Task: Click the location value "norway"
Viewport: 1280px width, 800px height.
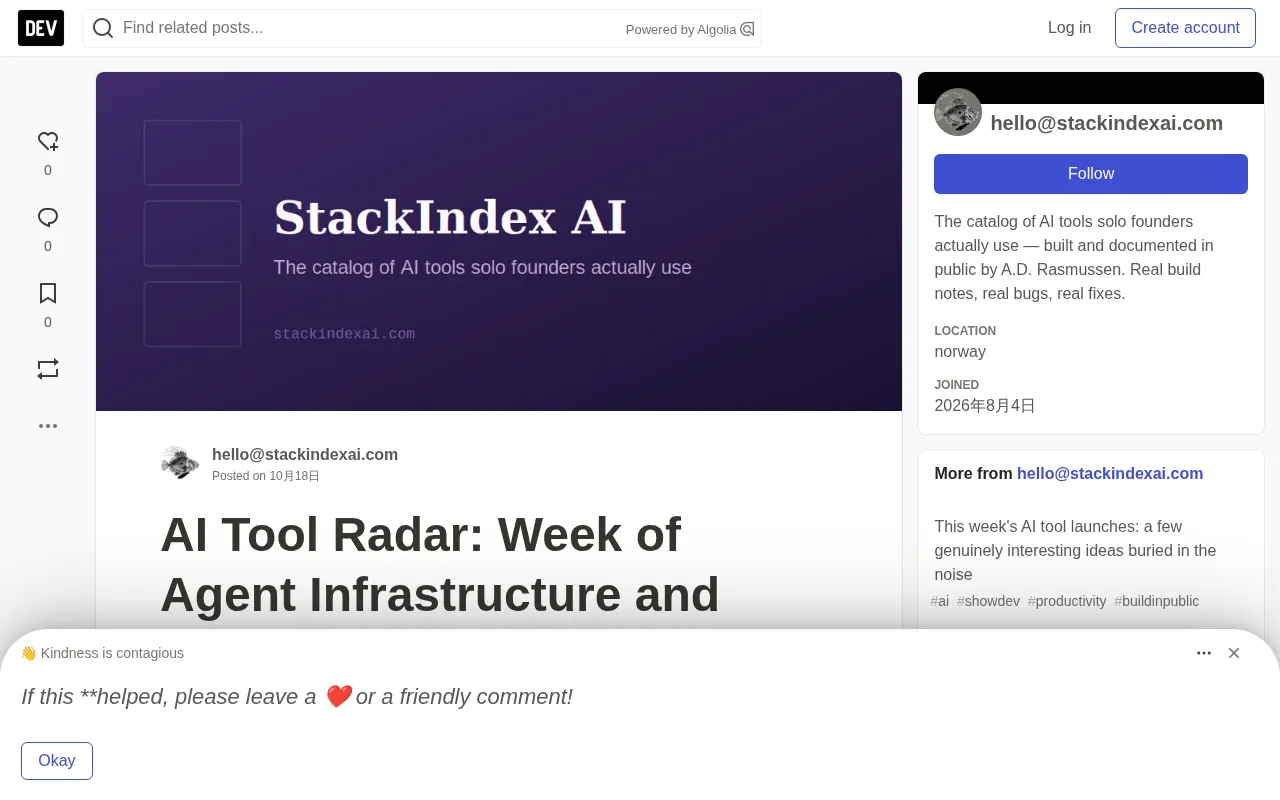Action: click(x=960, y=352)
